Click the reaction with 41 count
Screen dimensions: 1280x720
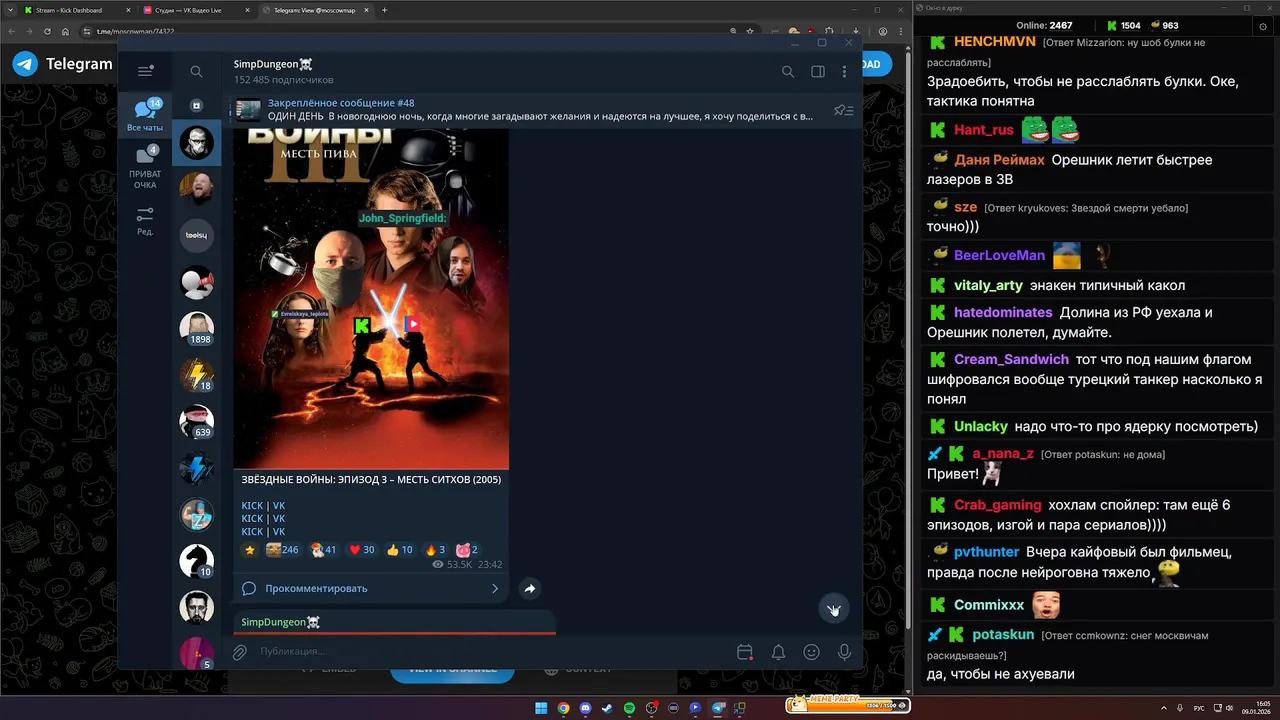(324, 550)
